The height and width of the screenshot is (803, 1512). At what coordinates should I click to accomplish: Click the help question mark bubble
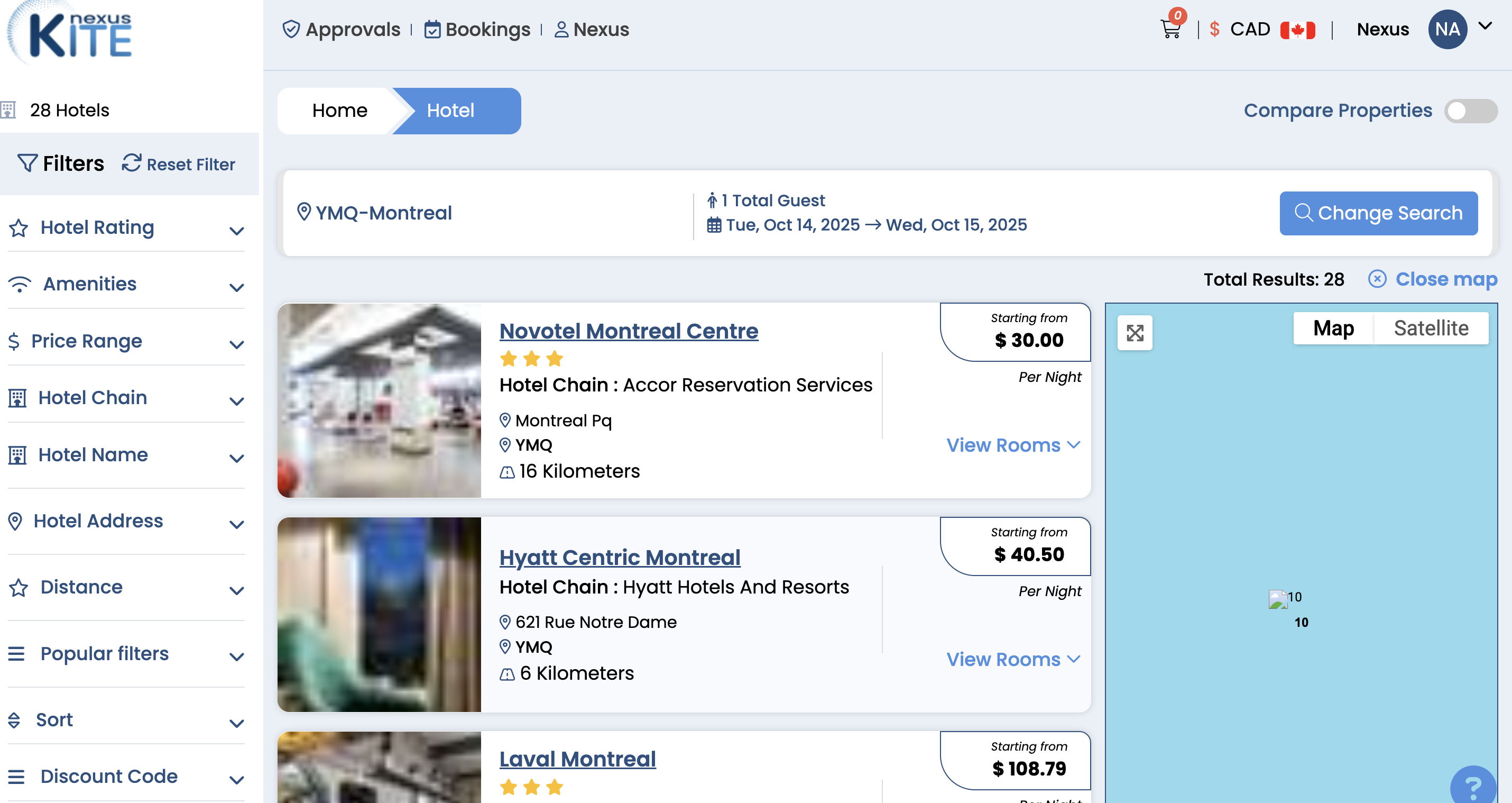coord(1473,786)
